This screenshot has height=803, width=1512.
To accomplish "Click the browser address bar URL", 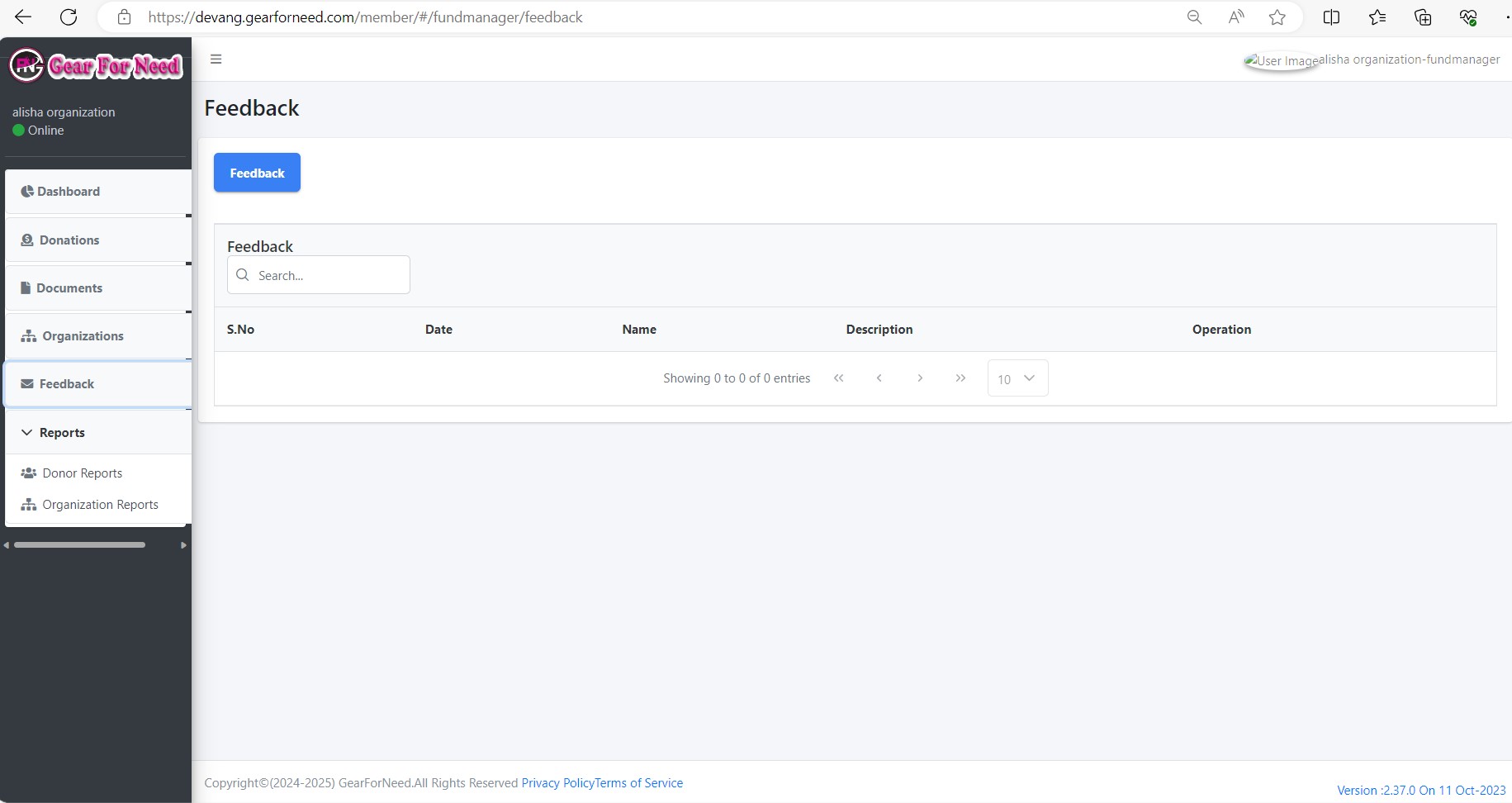I will (365, 17).
